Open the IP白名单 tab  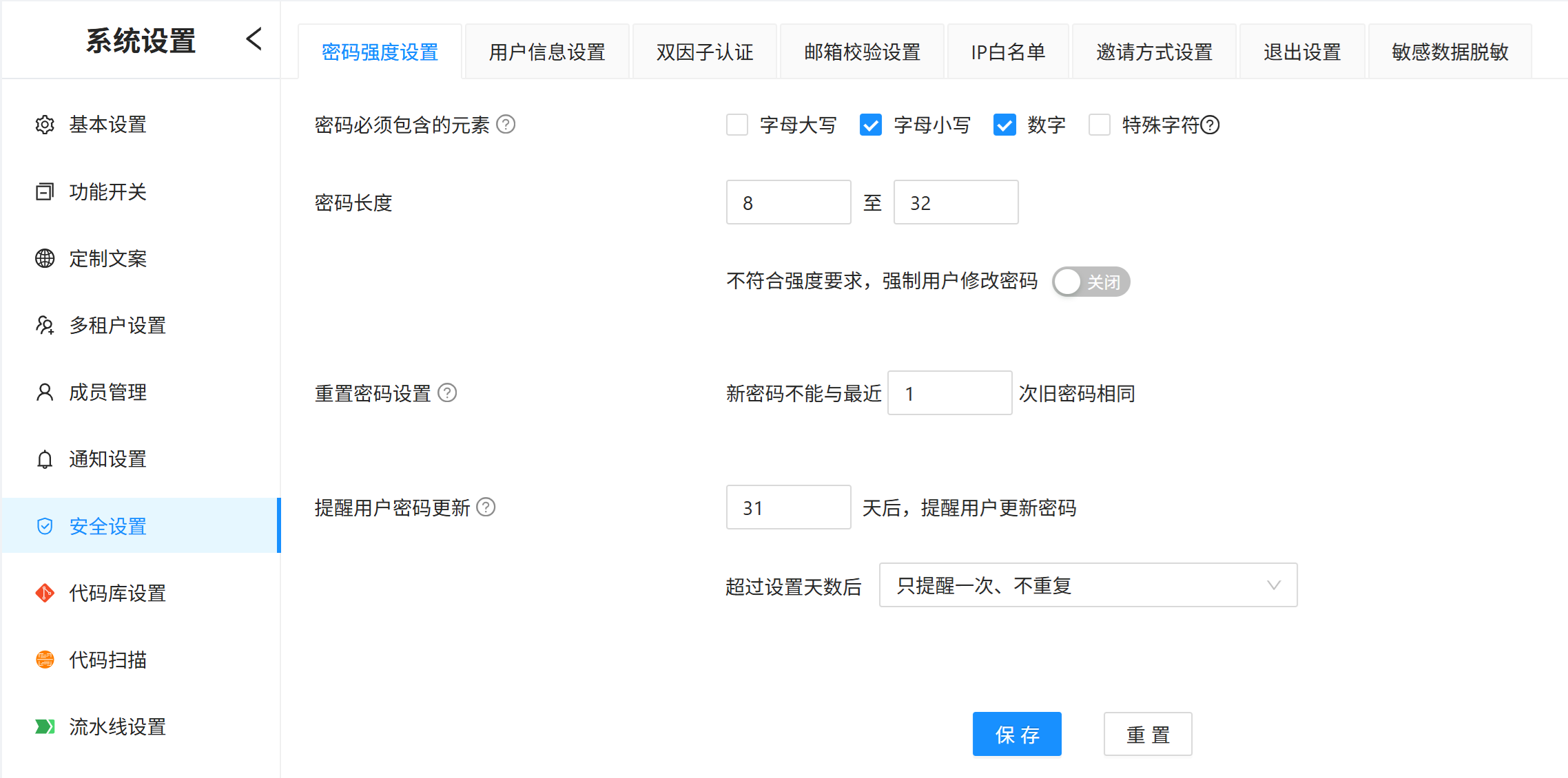[1008, 51]
